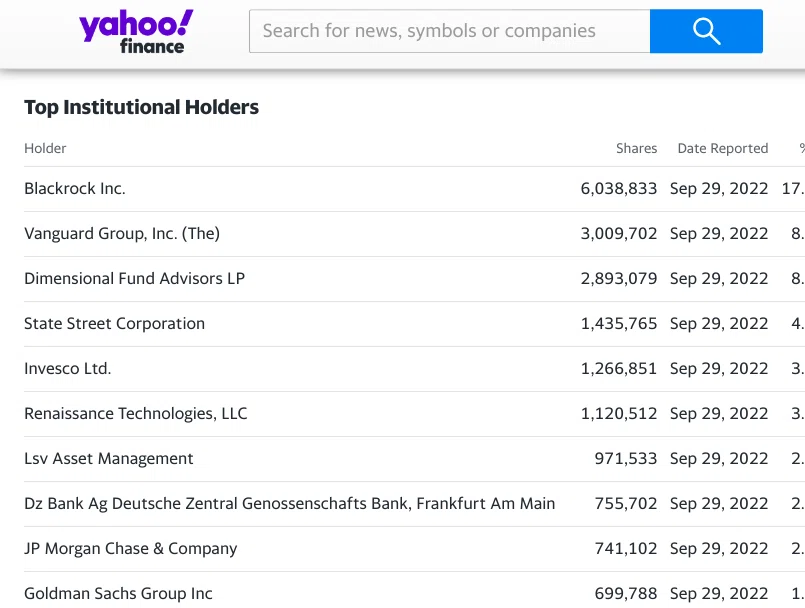Select Vanguard Group, Inc. (The) holder
This screenshot has width=805, height=608.
tap(122, 234)
